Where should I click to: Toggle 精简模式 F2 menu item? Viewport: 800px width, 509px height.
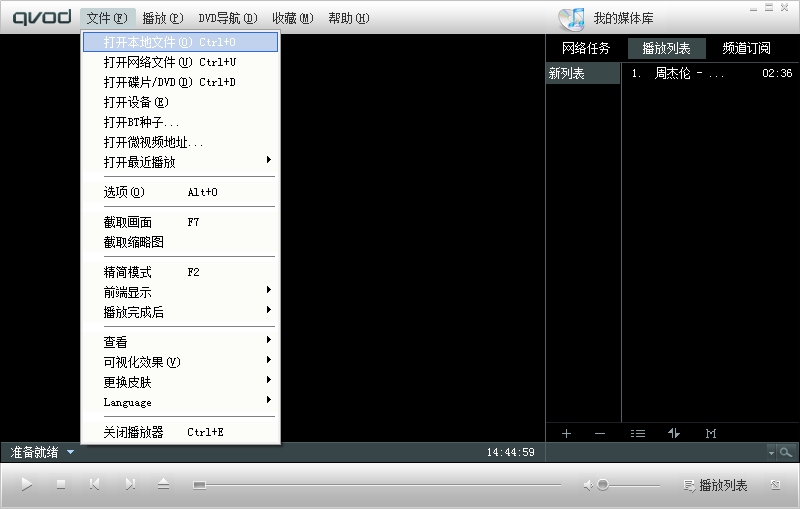point(181,272)
